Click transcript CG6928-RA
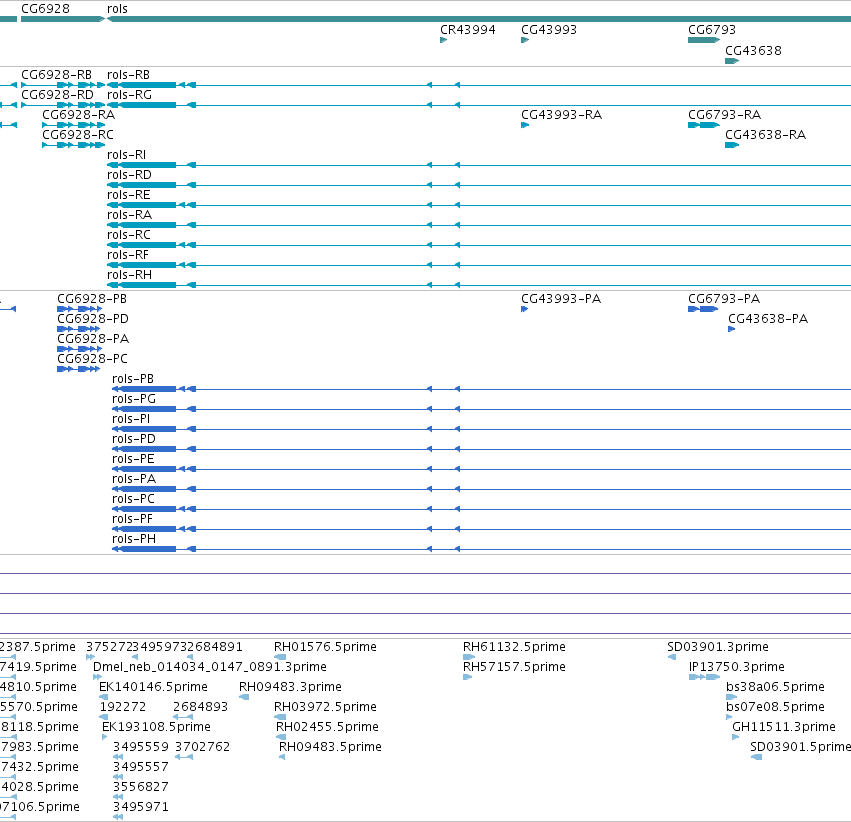This screenshot has width=851, height=822. pyautogui.click(x=79, y=115)
